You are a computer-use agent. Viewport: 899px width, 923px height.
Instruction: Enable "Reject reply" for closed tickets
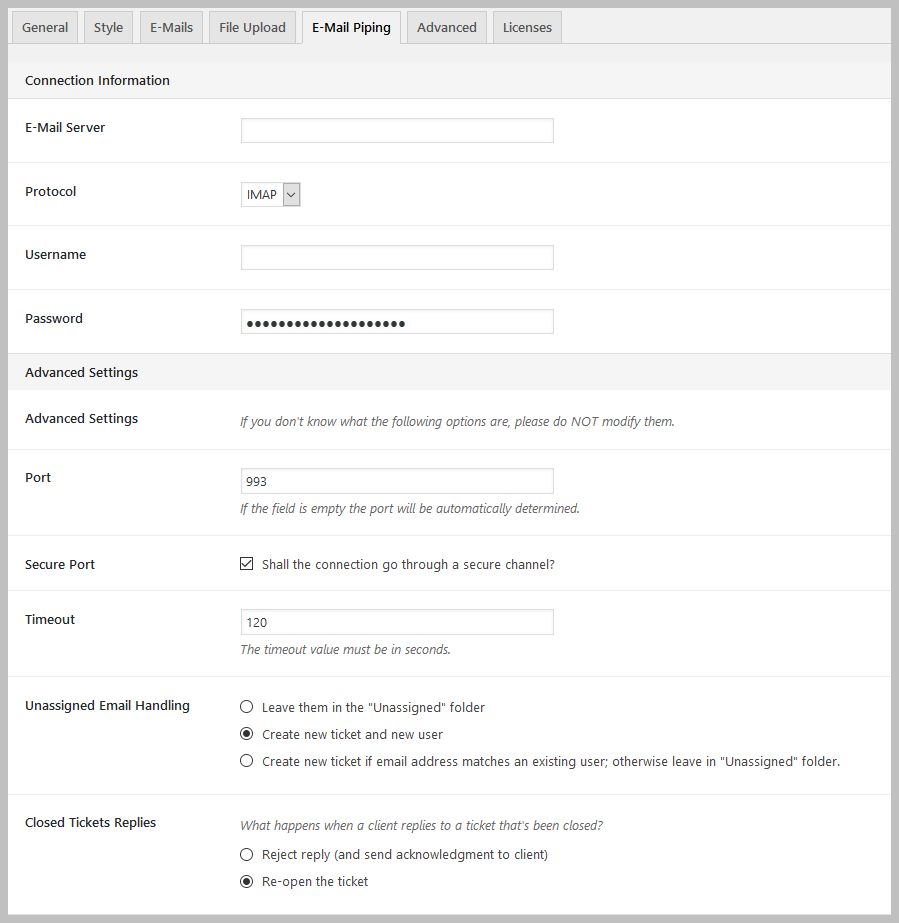click(246, 854)
